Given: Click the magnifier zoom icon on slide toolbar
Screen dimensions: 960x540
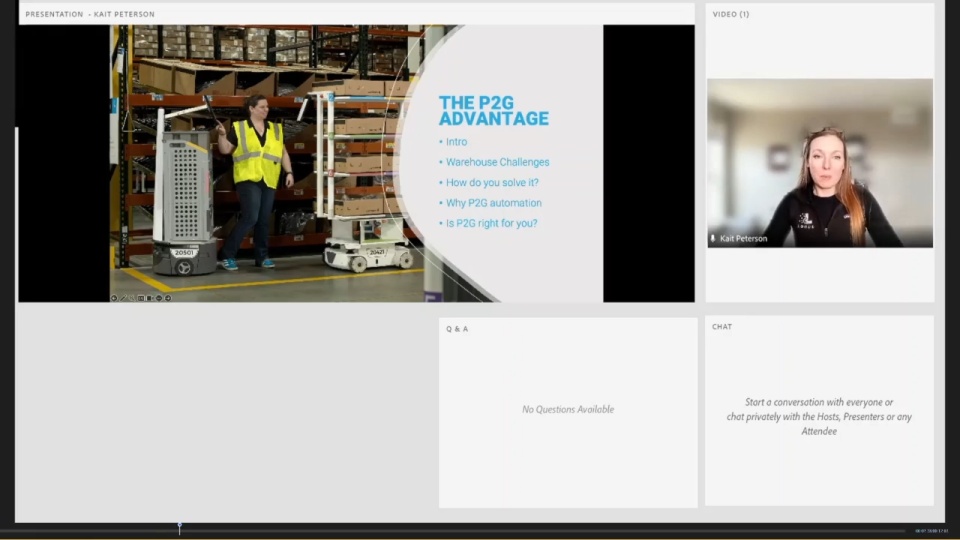Looking at the screenshot, I should (x=132, y=298).
